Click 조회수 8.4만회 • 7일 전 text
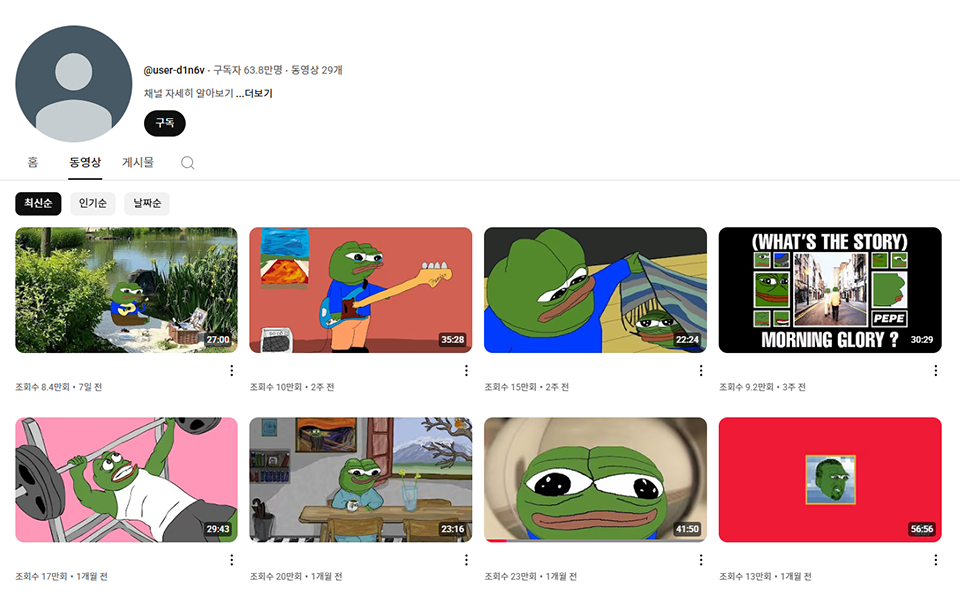The image size is (960, 600). click(59, 387)
